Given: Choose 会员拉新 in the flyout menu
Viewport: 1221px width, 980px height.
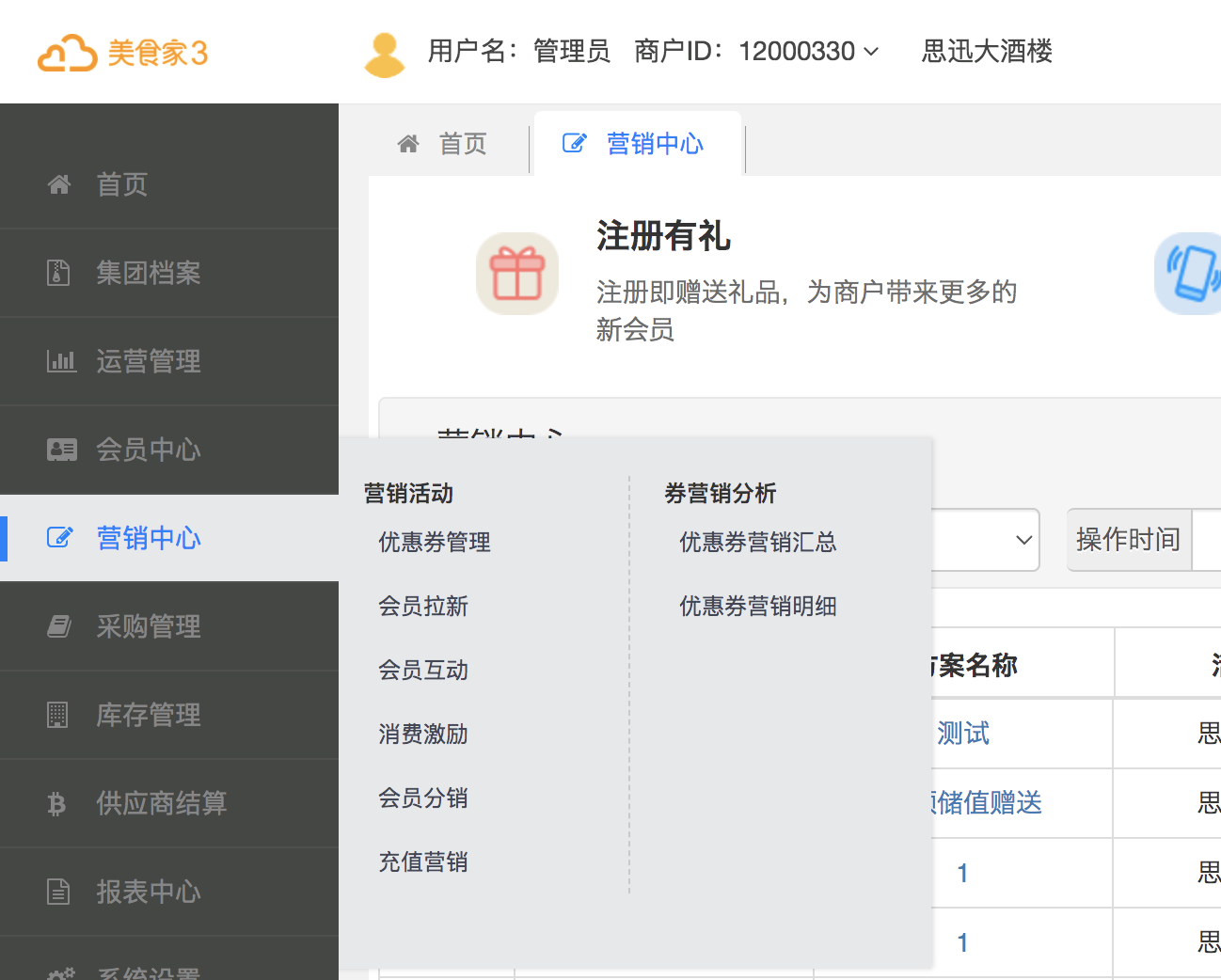Looking at the screenshot, I should coord(423,607).
